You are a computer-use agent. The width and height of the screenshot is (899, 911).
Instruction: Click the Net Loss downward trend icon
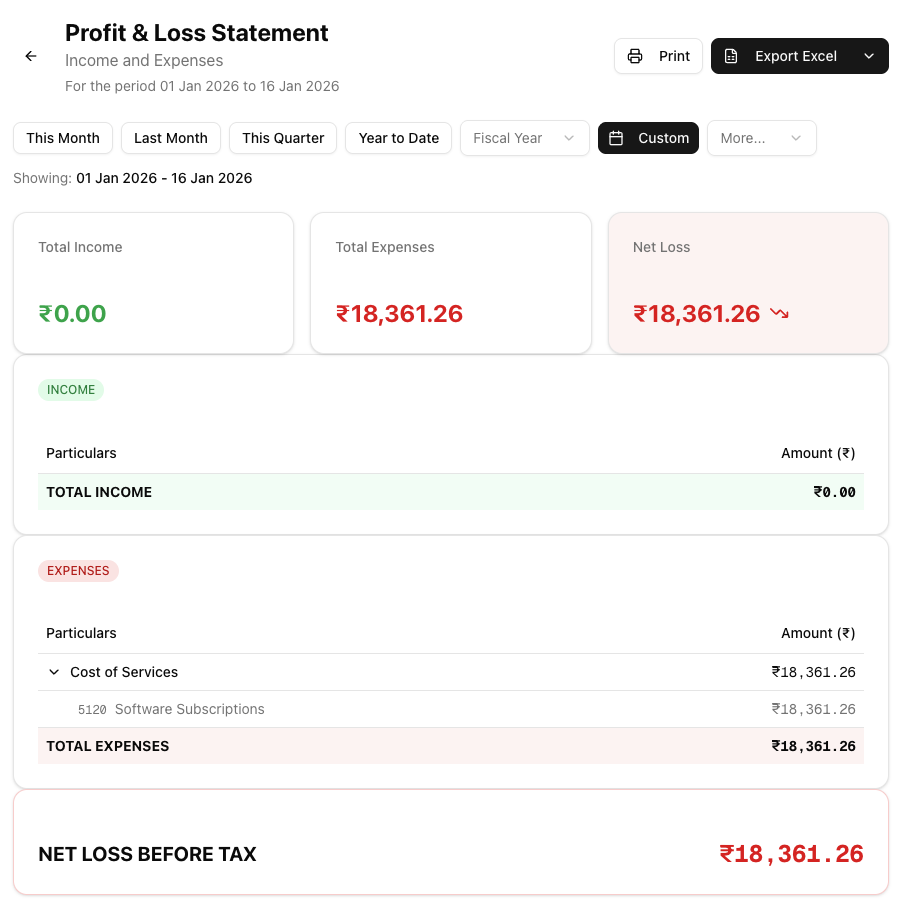click(x=780, y=314)
